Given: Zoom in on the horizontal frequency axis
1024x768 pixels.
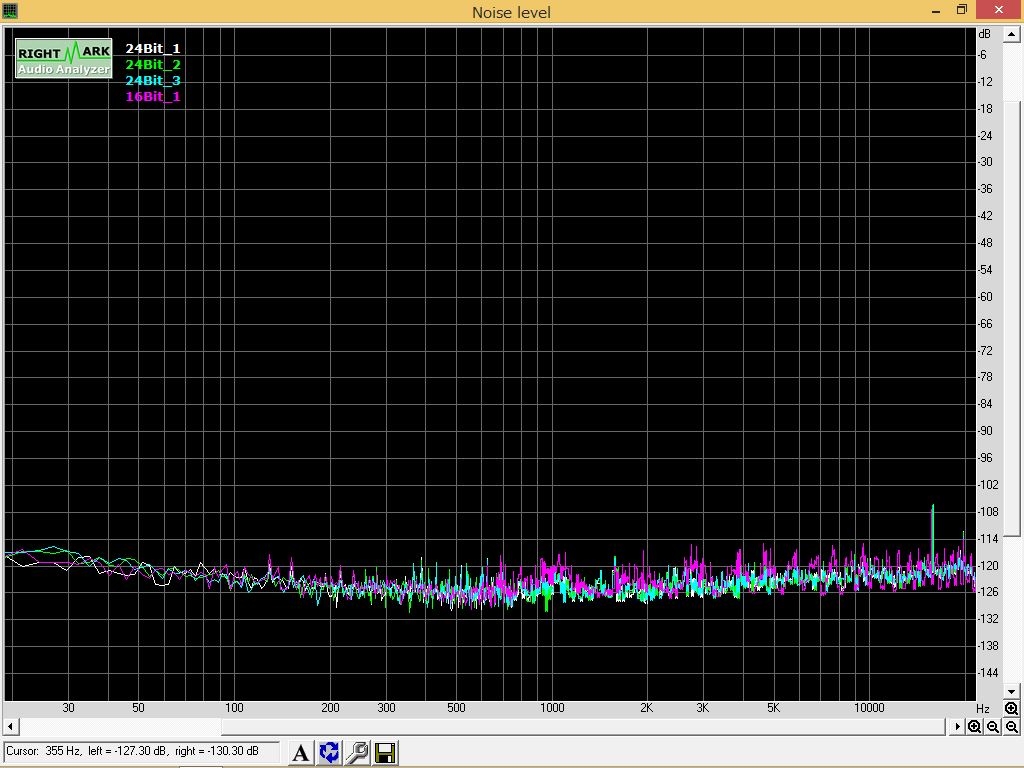Looking at the screenshot, I should pyautogui.click(x=975, y=727).
